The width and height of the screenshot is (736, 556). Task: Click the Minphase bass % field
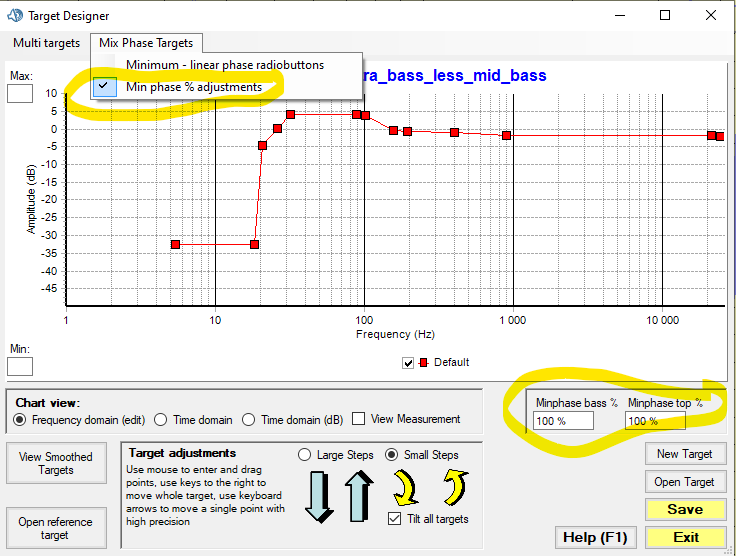point(563,421)
